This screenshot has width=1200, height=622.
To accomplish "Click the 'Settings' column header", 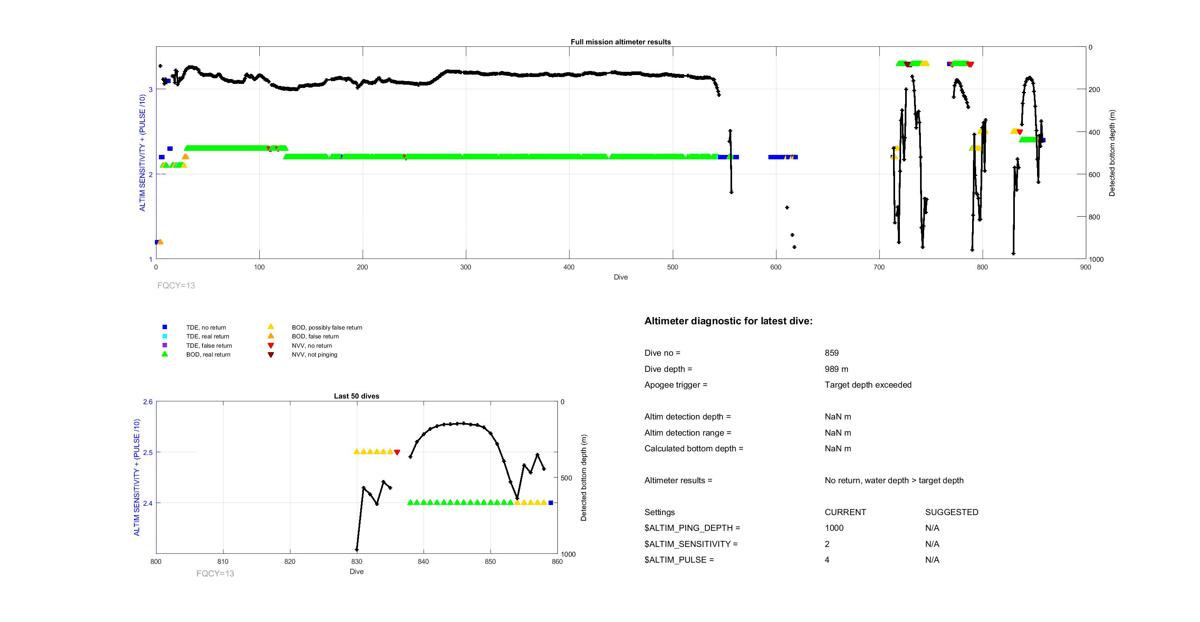I will (x=660, y=512).
